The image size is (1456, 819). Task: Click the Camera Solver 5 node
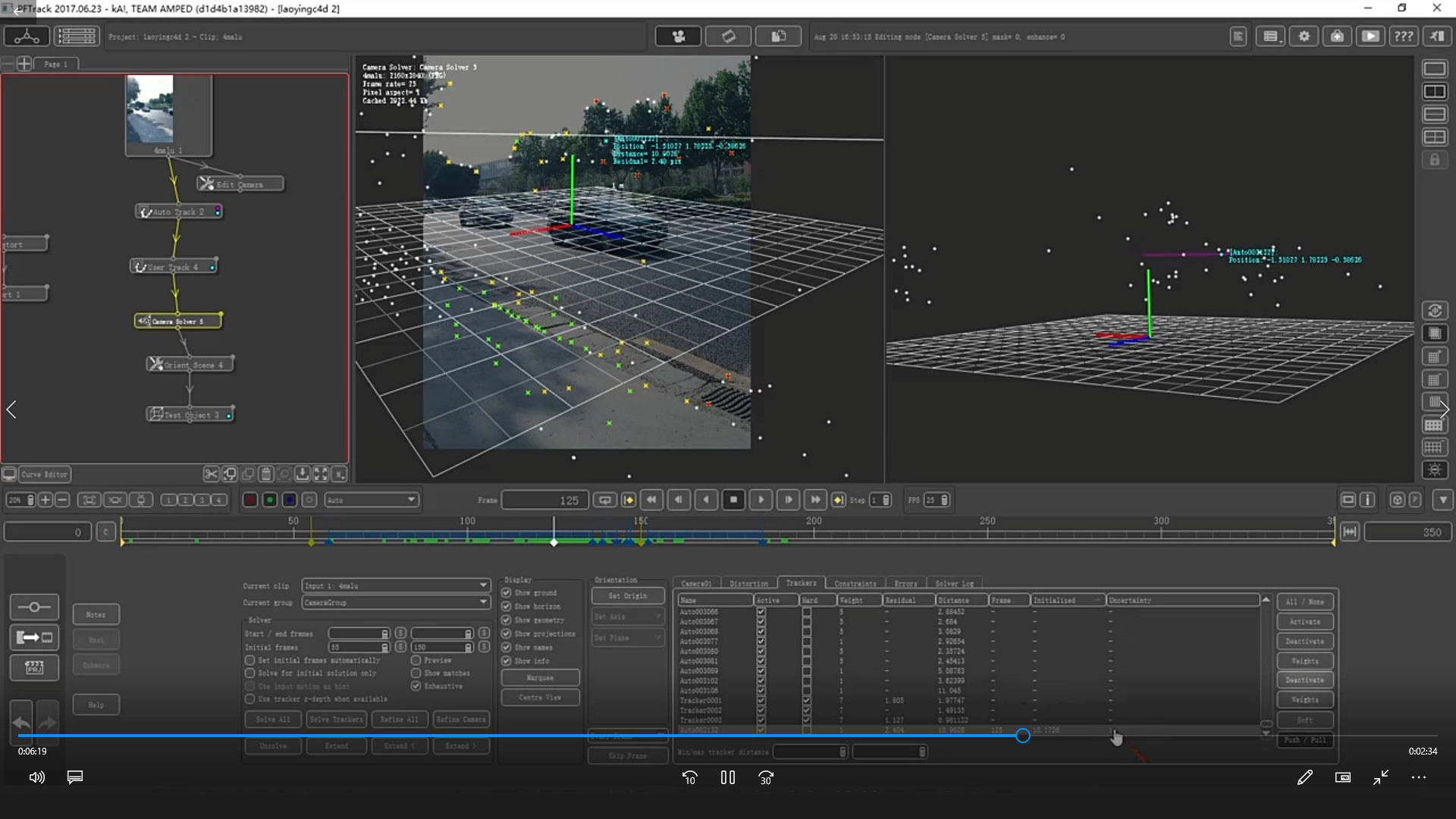click(x=178, y=322)
